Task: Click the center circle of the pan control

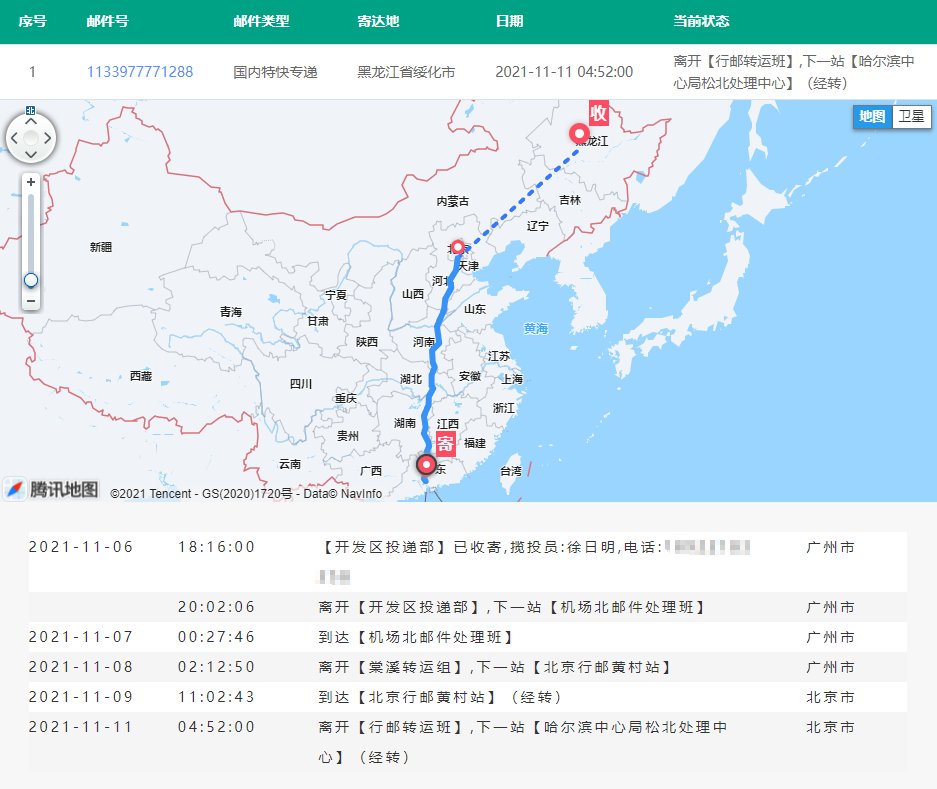Action: click(30, 138)
